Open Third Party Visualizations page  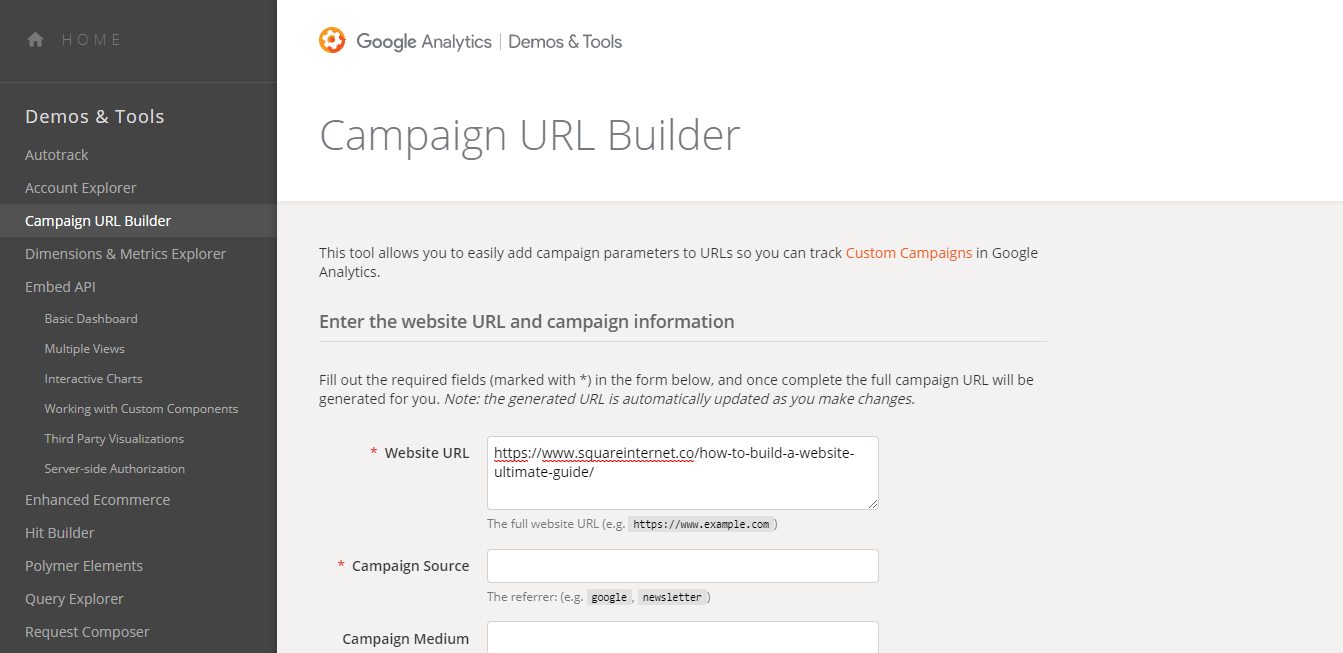(x=114, y=439)
